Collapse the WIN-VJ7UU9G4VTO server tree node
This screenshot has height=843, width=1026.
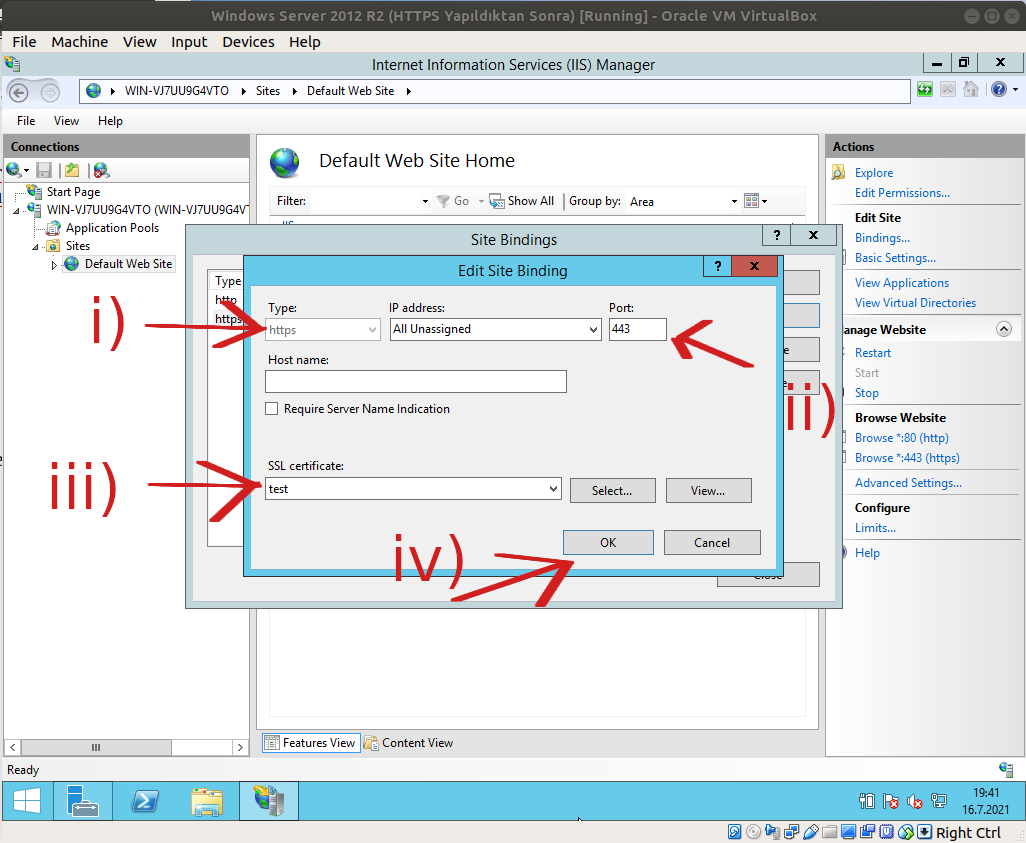[16, 211]
